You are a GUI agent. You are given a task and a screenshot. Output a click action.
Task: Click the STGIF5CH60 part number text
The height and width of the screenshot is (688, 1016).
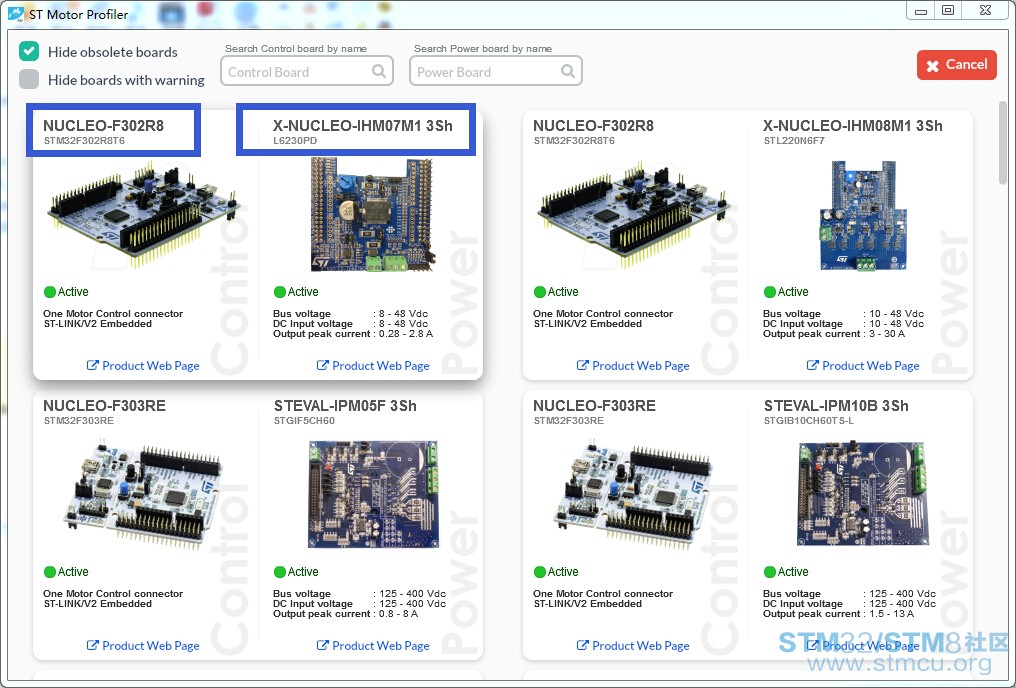pos(304,420)
